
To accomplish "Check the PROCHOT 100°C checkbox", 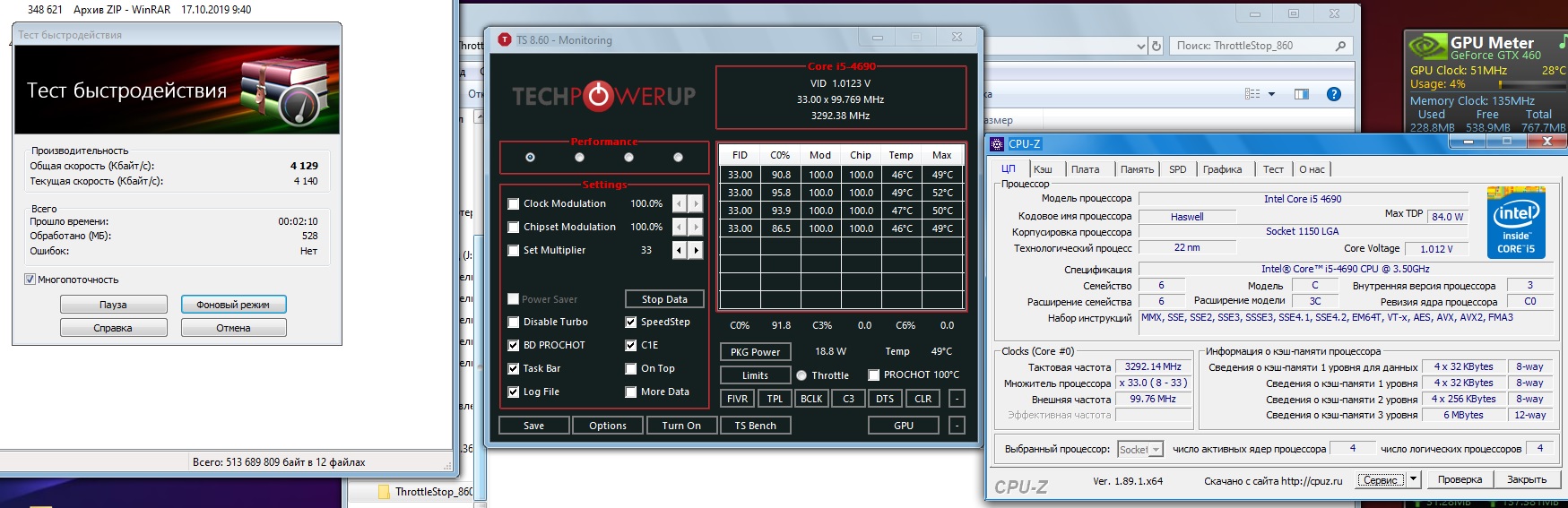I will tap(874, 375).
